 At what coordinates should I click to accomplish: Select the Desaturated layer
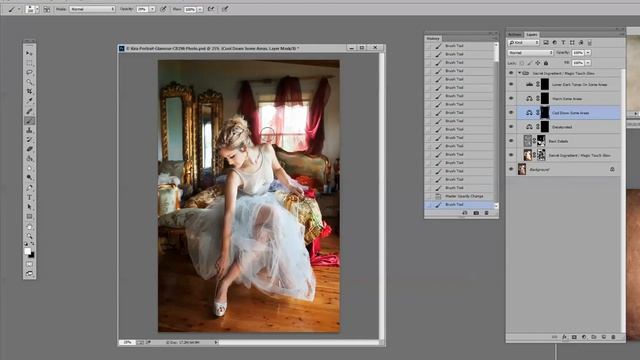[569, 127]
